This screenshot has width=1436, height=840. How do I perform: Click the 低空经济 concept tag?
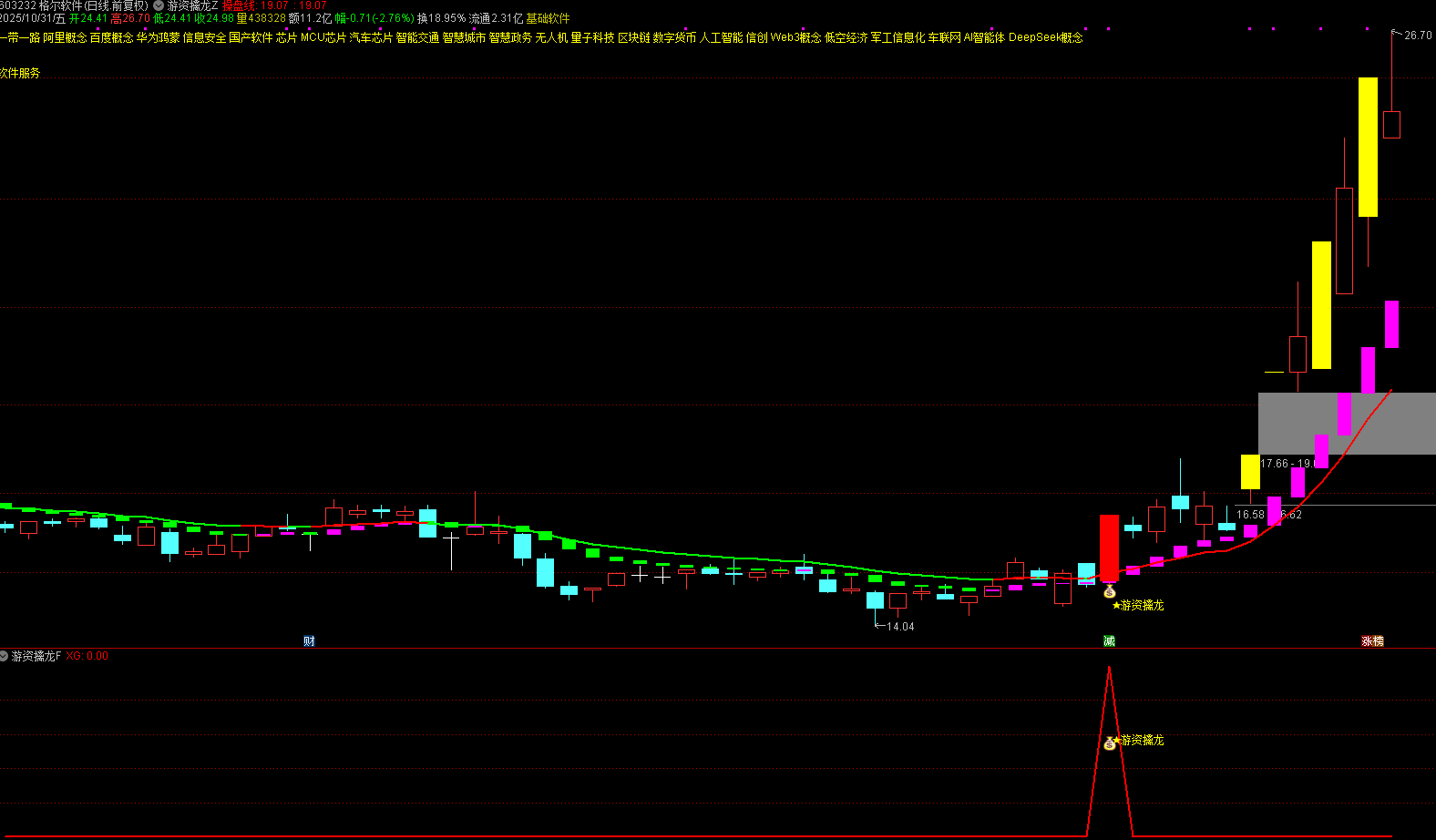point(846,37)
